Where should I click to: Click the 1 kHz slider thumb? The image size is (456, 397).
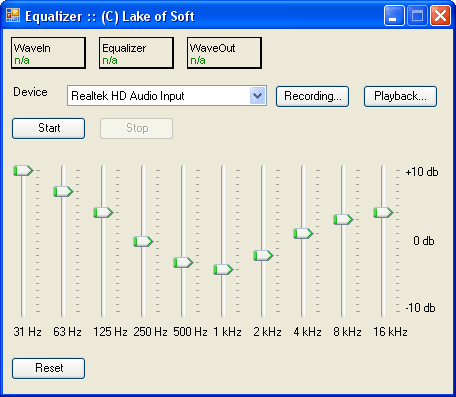[223, 269]
